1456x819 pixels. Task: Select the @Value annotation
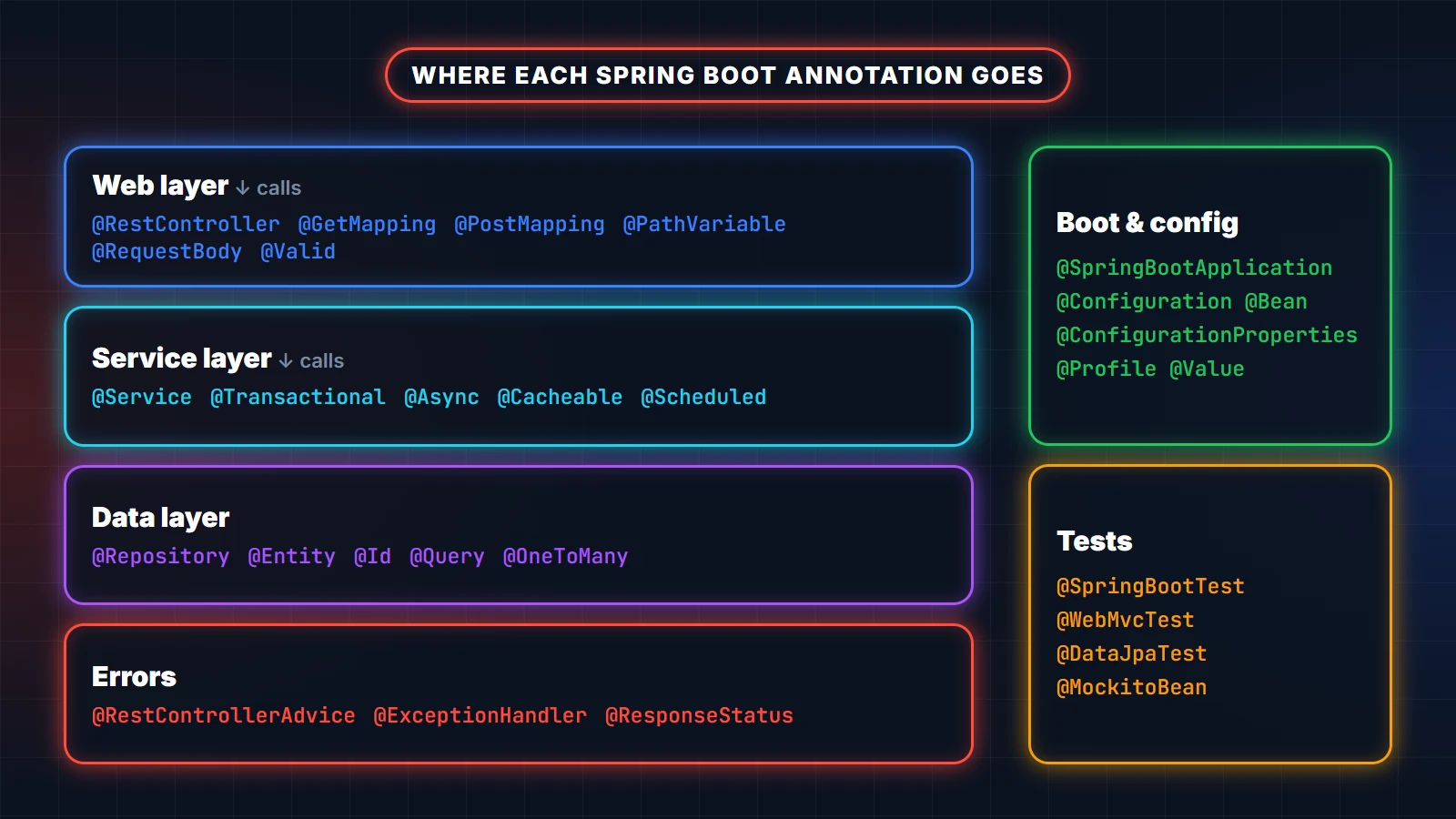(1207, 369)
